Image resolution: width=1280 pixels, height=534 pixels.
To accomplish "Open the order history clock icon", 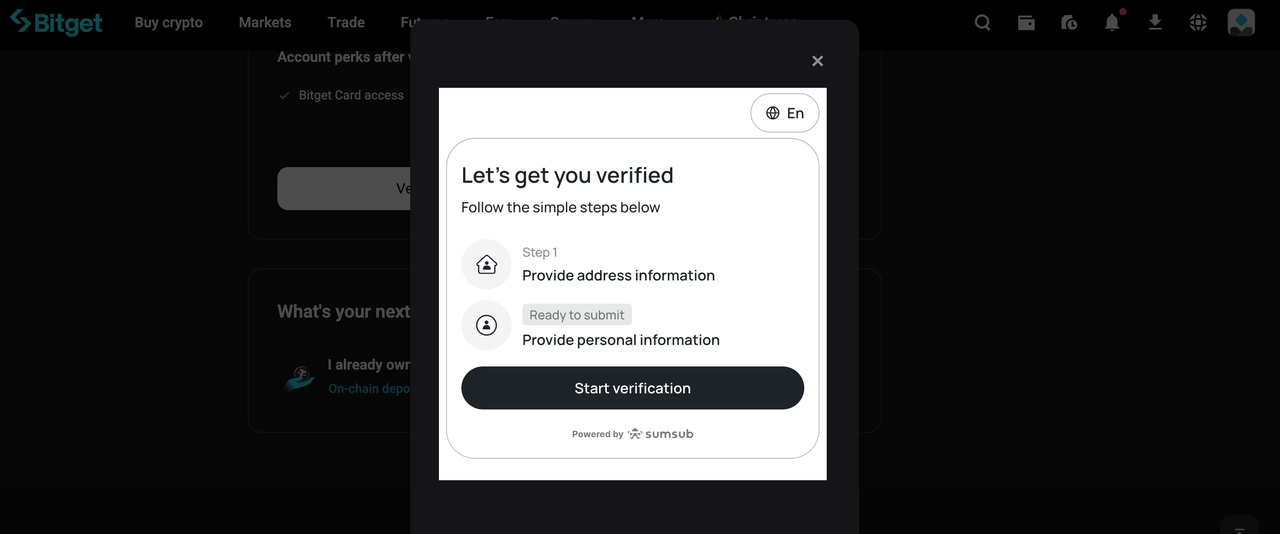I will (x=1069, y=22).
